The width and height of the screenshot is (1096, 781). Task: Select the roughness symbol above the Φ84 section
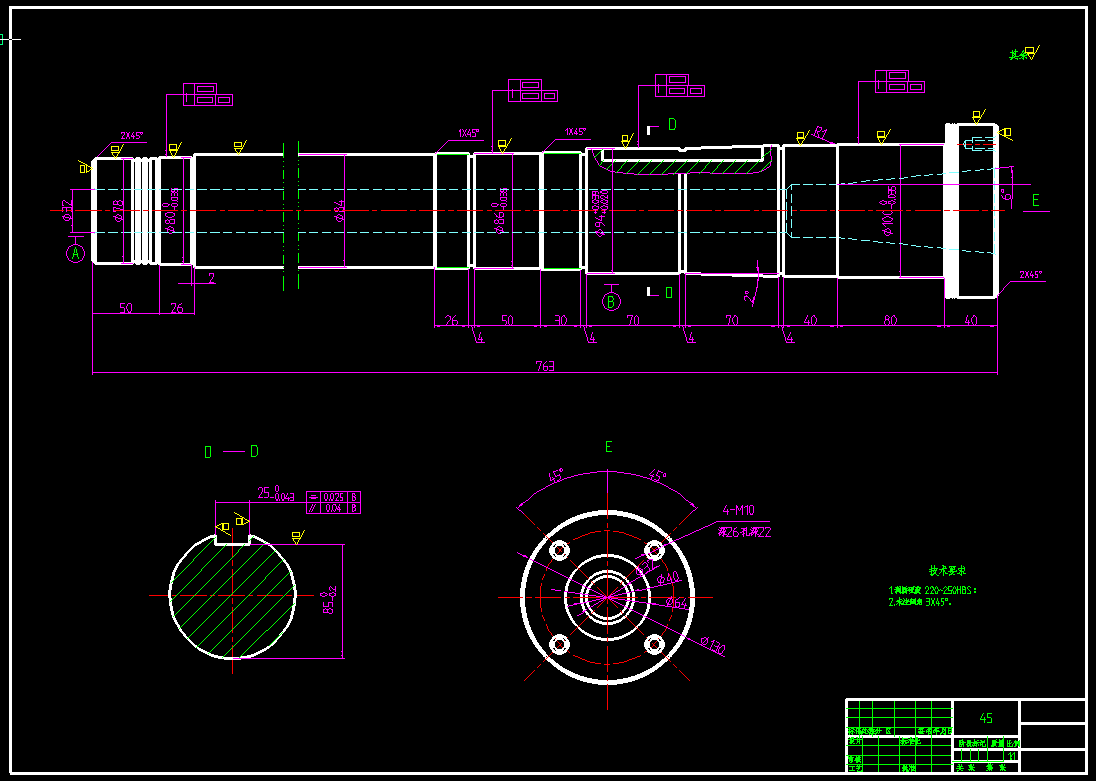tap(239, 147)
